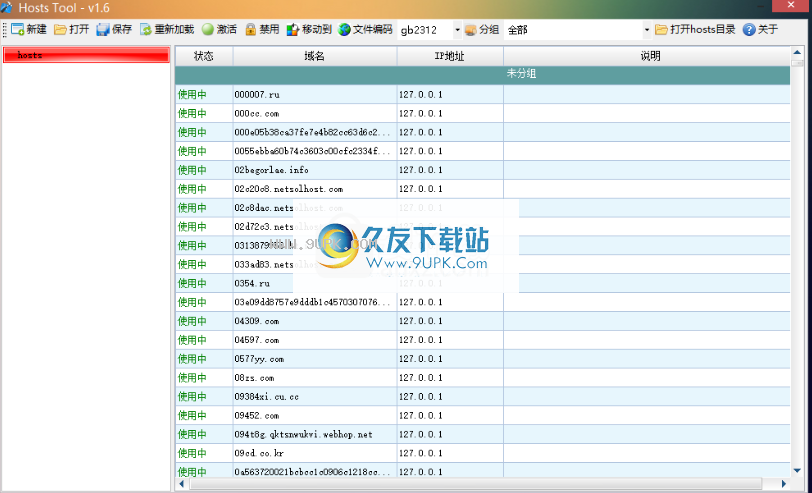Select the 0055ebba60b74c3603c00cfc2334f... row
The height and width of the screenshot is (493, 812).
483,151
